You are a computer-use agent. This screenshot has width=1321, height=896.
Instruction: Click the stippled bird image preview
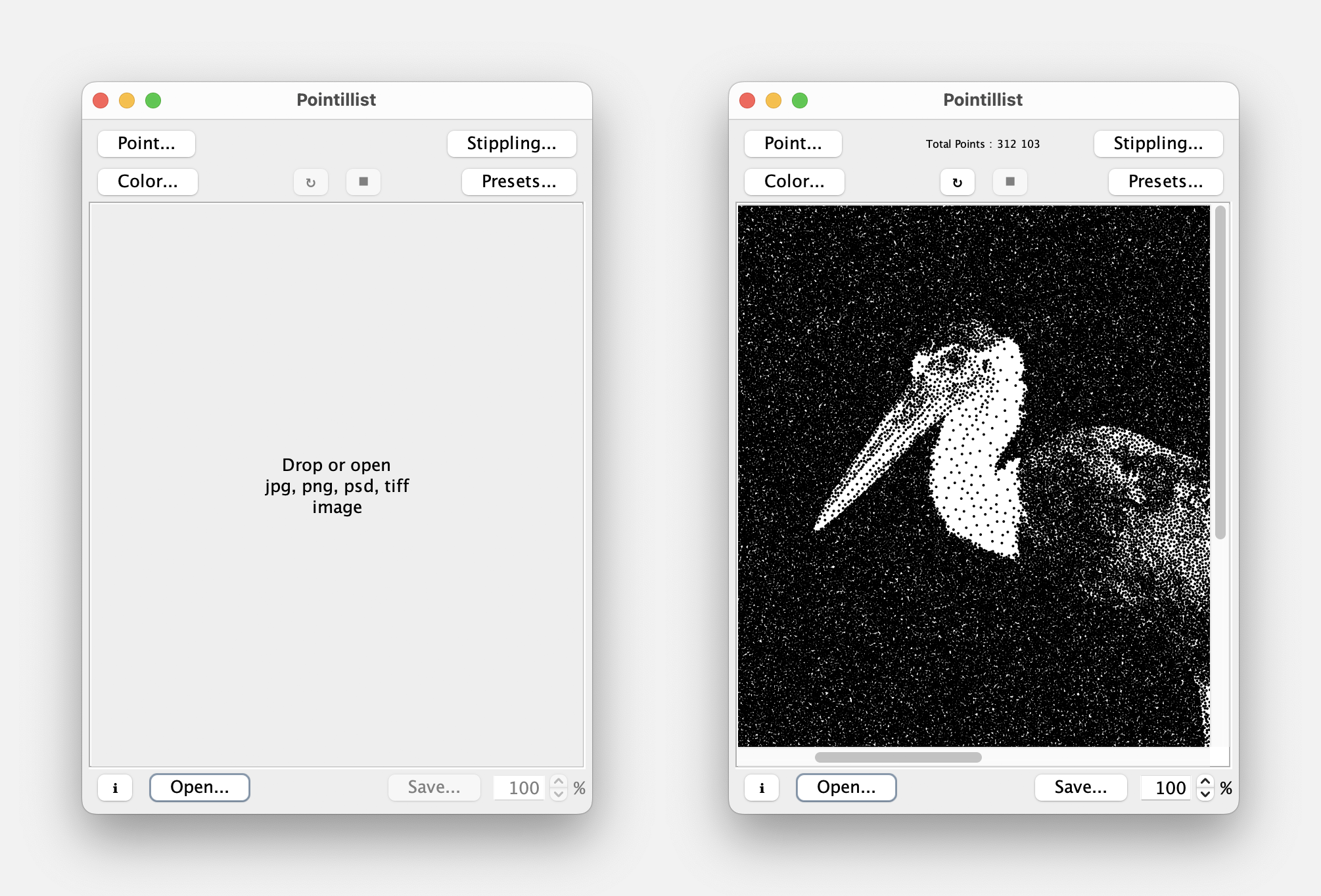[x=973, y=476]
